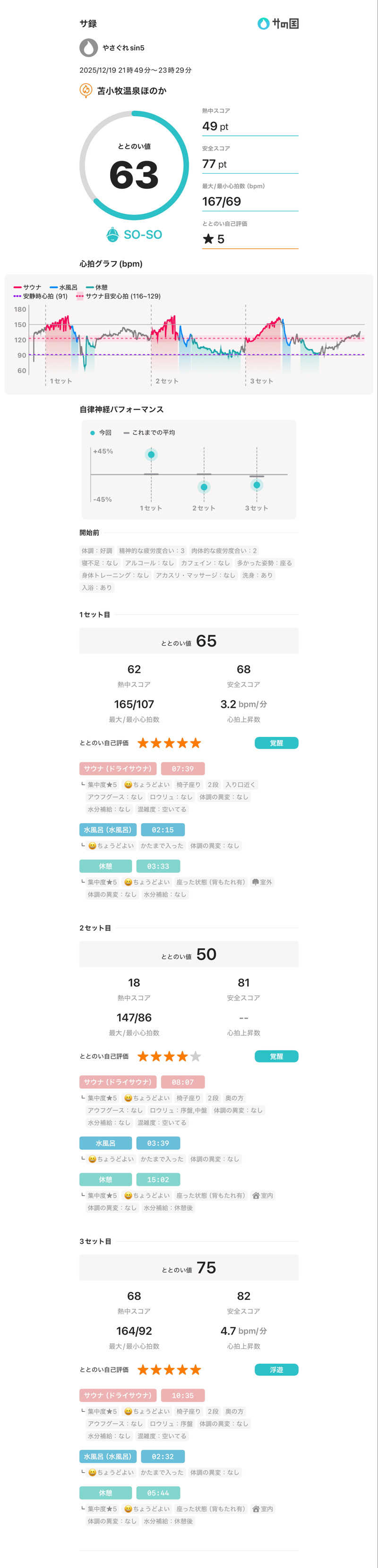Open the やさぐれsin5 profile name

tap(123, 48)
